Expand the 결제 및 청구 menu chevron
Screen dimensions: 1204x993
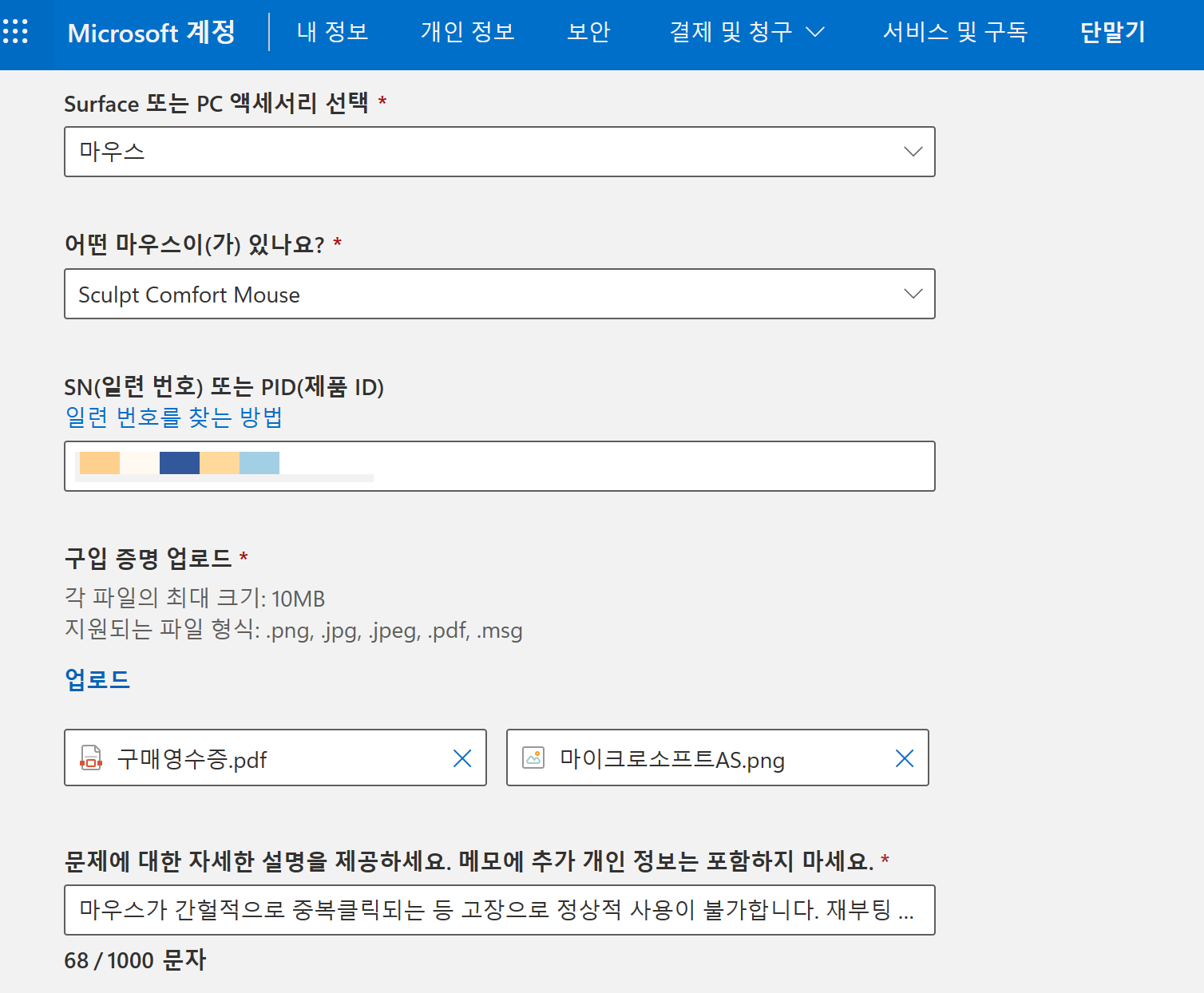point(815,32)
